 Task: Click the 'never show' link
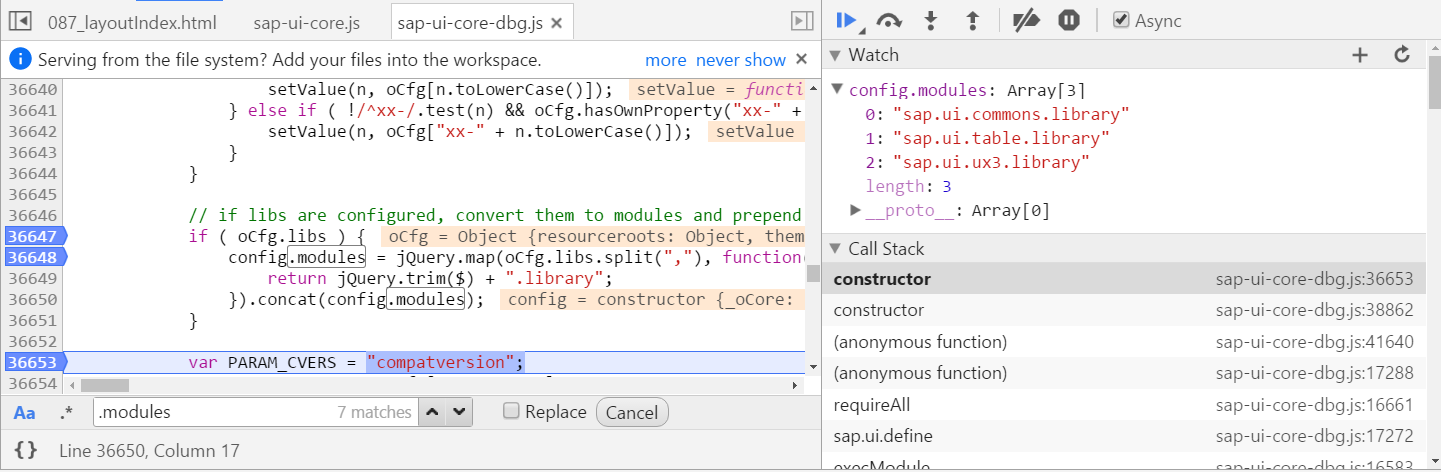coord(741,60)
